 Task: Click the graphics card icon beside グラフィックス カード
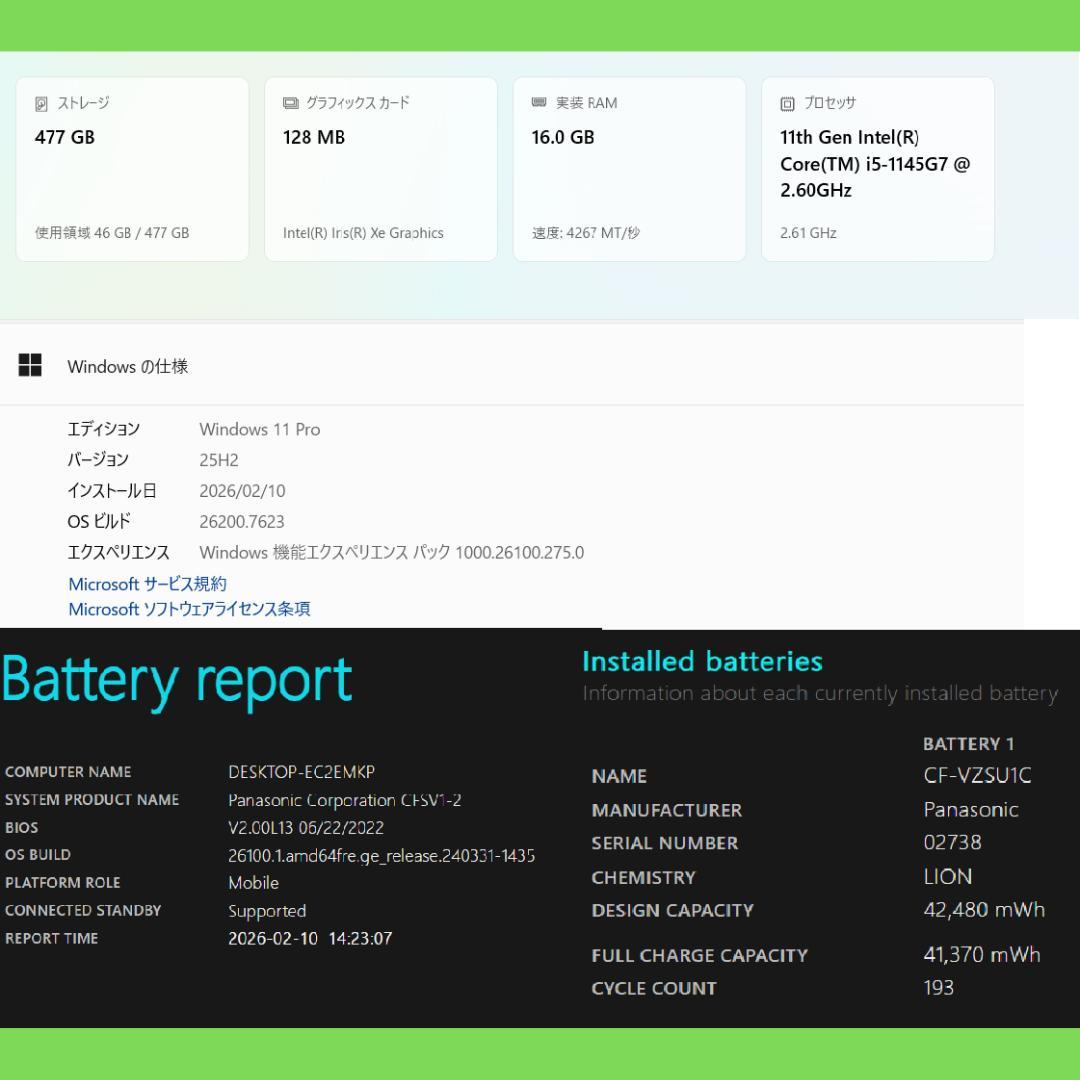click(291, 103)
